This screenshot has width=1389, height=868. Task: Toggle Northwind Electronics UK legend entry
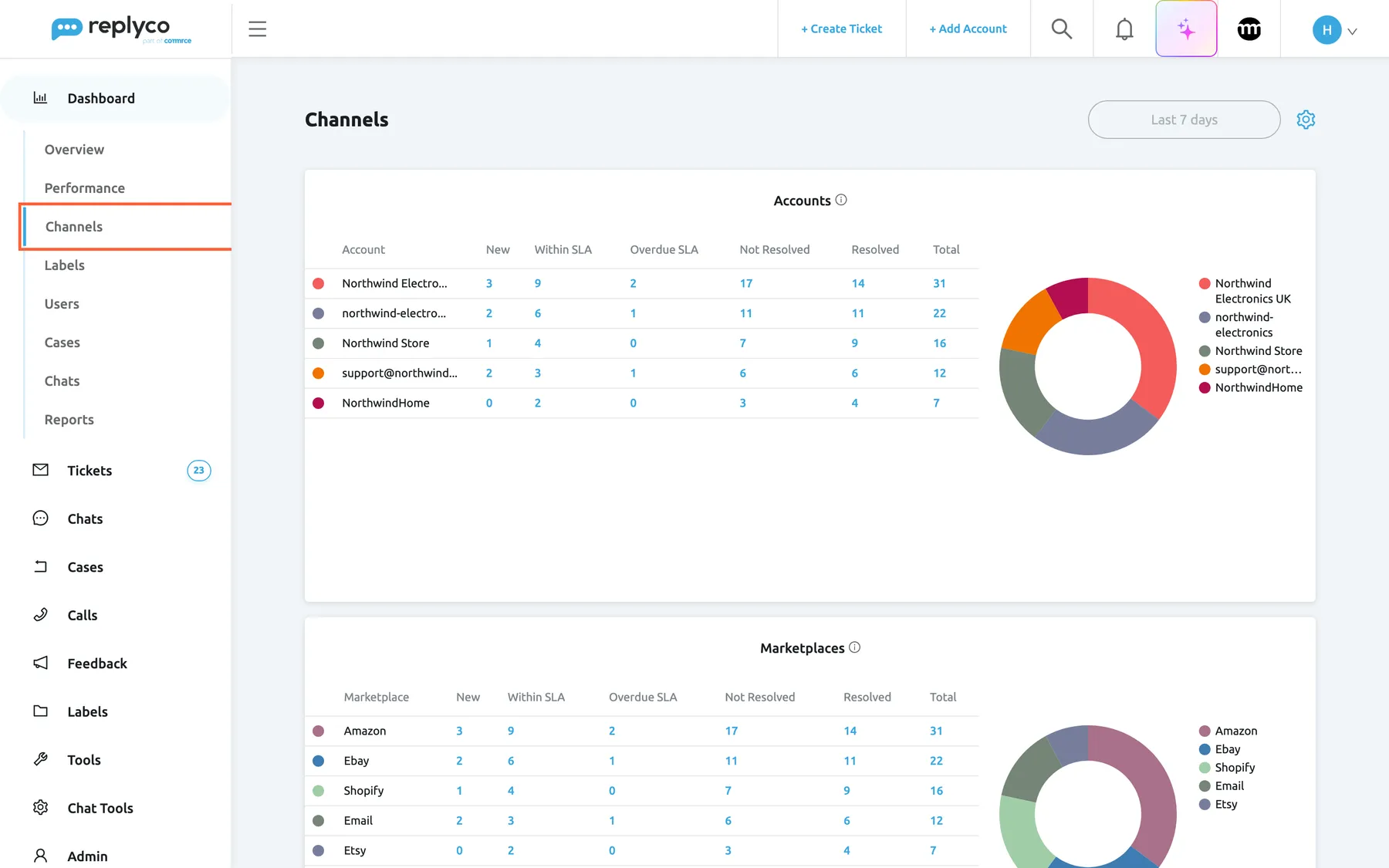[1245, 291]
